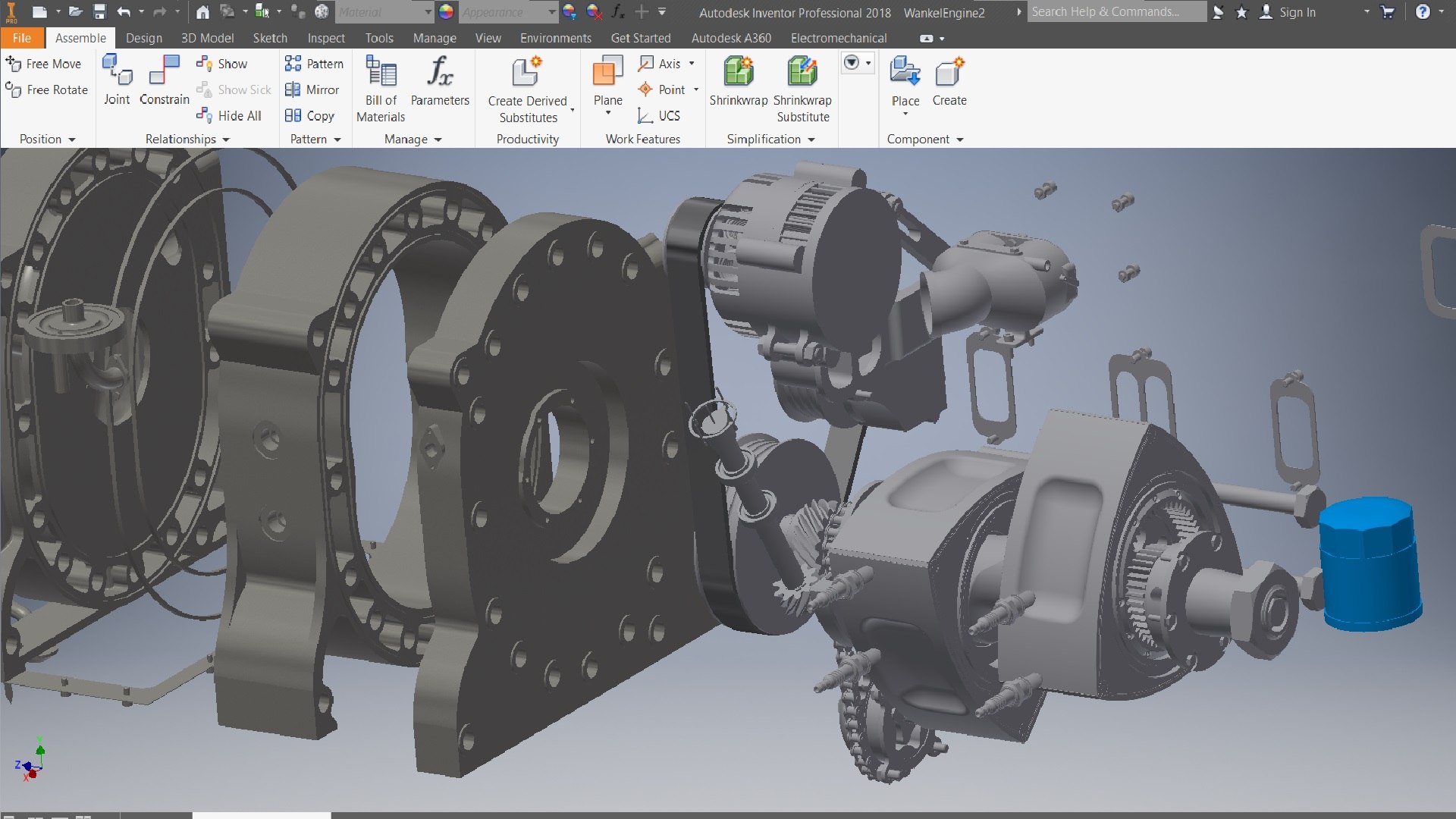Viewport: 1456px width, 819px height.
Task: Click the Undo icon
Action: point(124,11)
